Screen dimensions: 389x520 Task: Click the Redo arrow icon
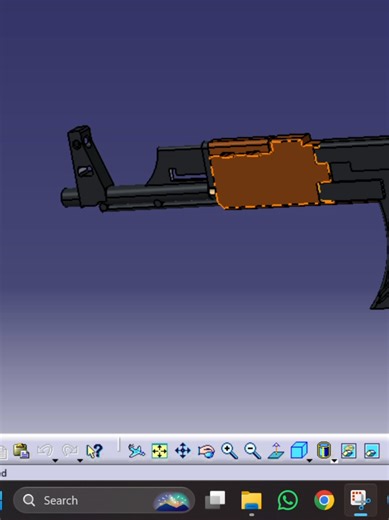tap(69, 450)
